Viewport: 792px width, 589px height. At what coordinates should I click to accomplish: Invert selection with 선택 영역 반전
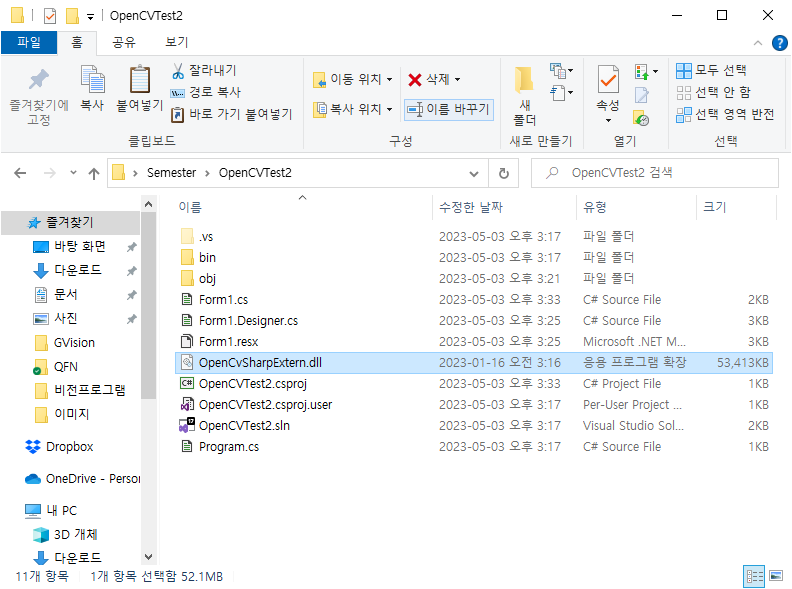(725, 114)
